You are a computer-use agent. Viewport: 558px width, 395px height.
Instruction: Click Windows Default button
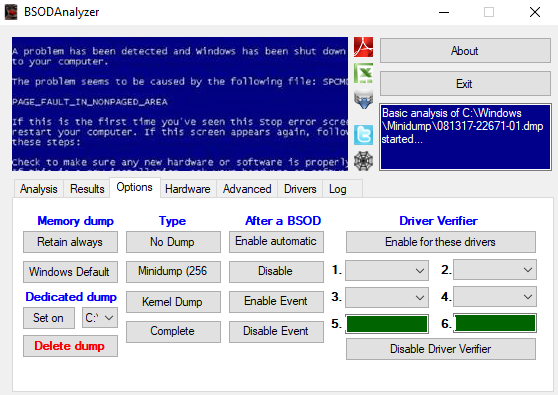point(70,272)
